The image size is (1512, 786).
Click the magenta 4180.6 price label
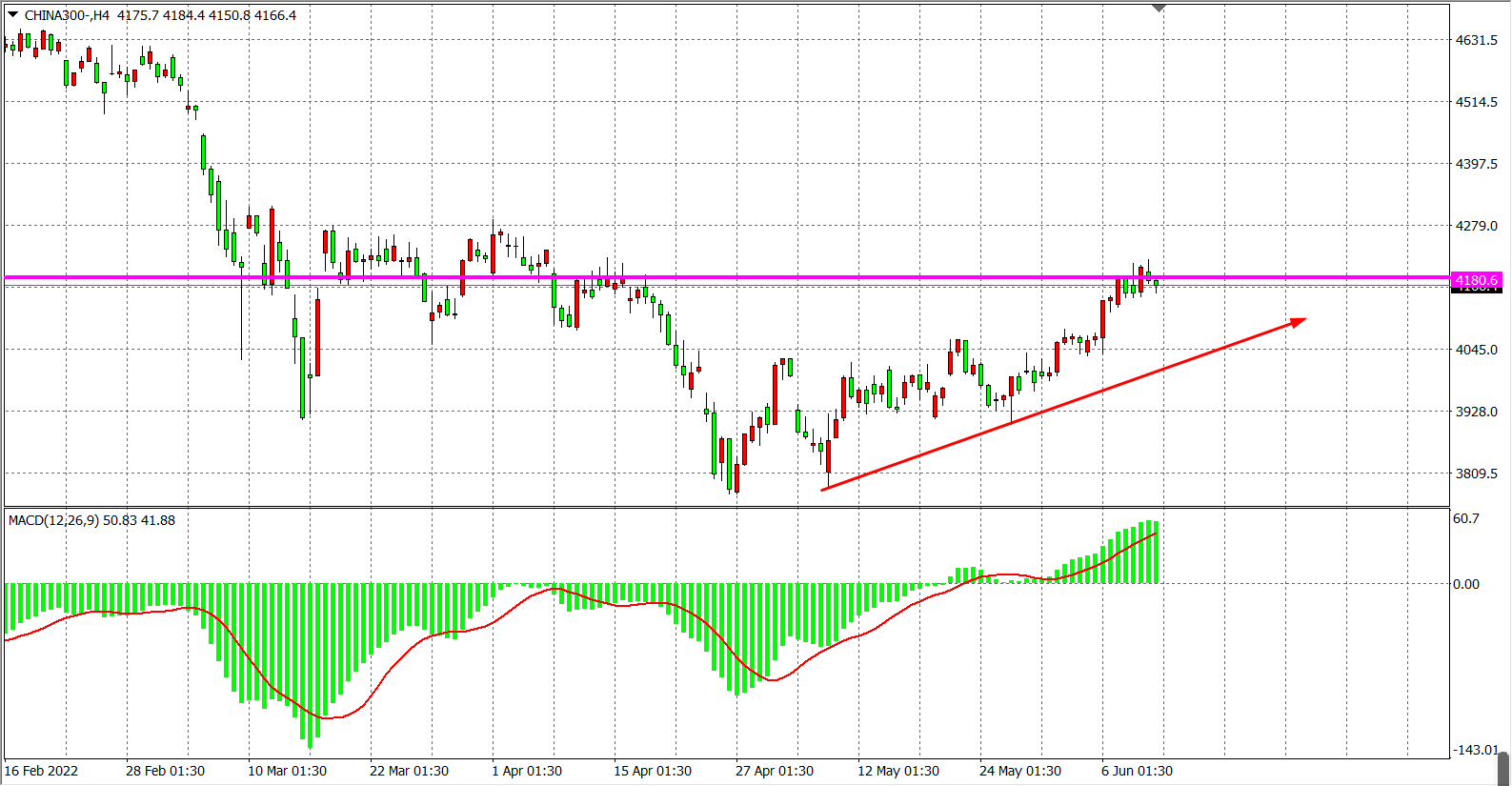pos(1476,280)
